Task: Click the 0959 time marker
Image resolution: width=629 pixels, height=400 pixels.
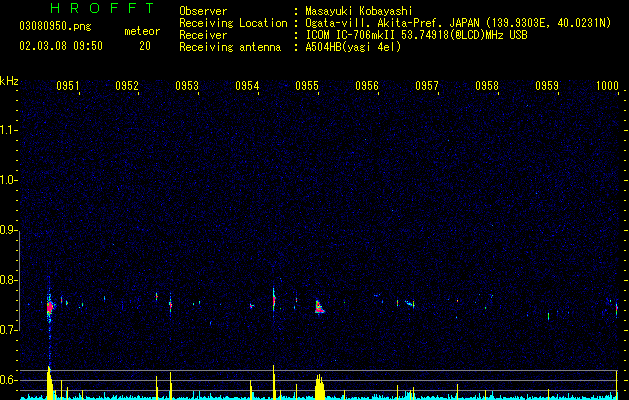Action: click(x=547, y=85)
